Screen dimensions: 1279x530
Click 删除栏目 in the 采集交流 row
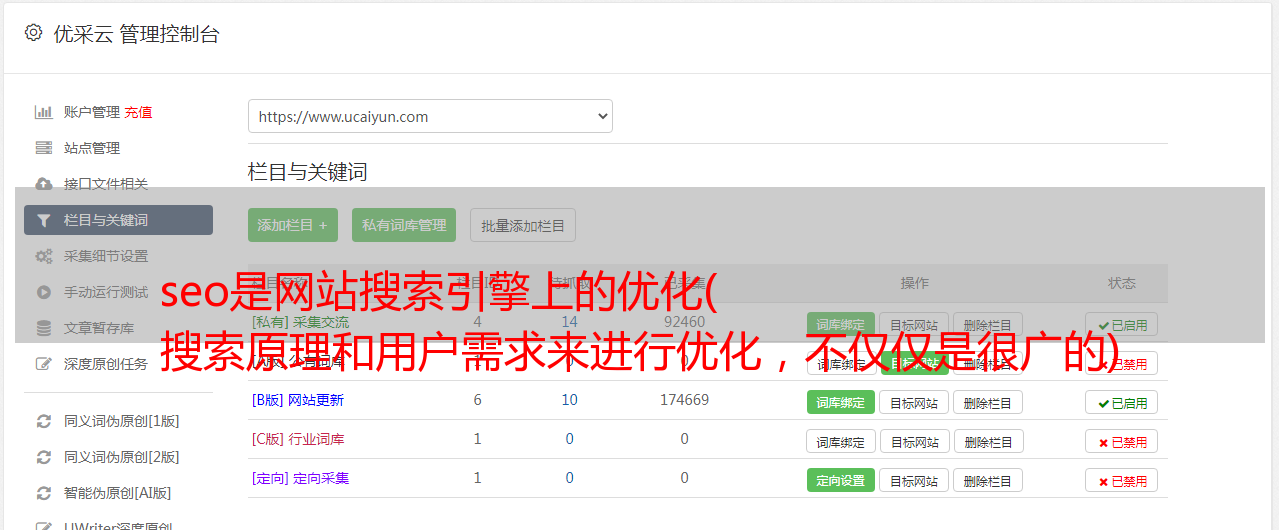(x=988, y=324)
